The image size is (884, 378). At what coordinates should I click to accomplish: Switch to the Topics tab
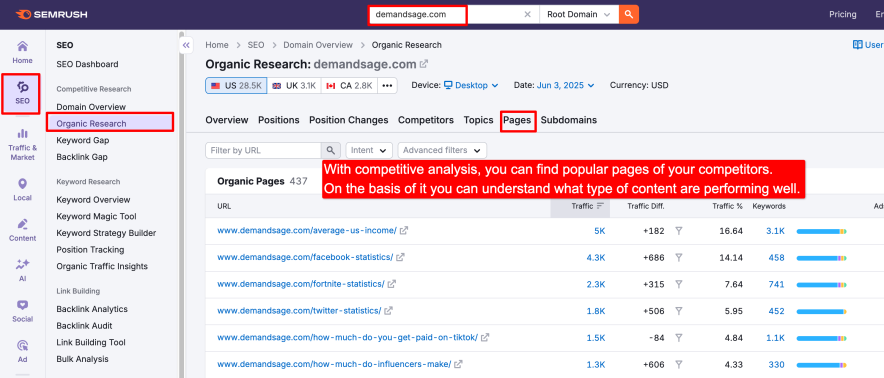[478, 120]
